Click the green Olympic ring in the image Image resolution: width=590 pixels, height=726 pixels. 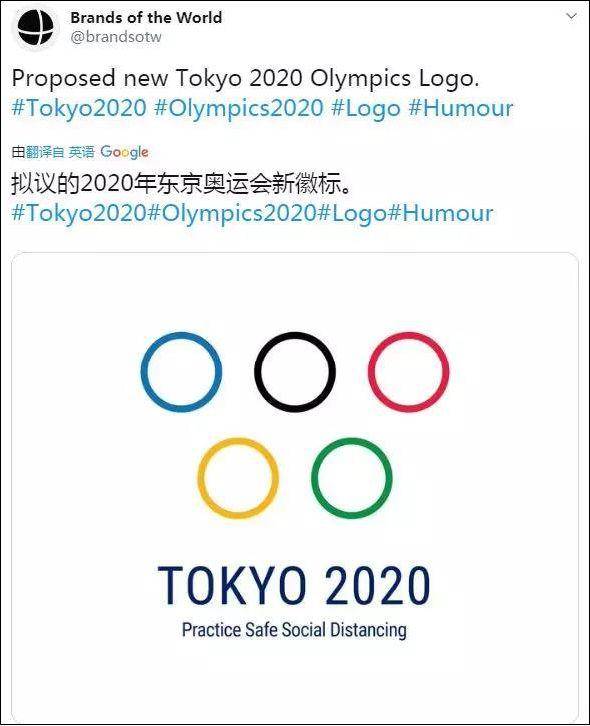click(x=351, y=478)
